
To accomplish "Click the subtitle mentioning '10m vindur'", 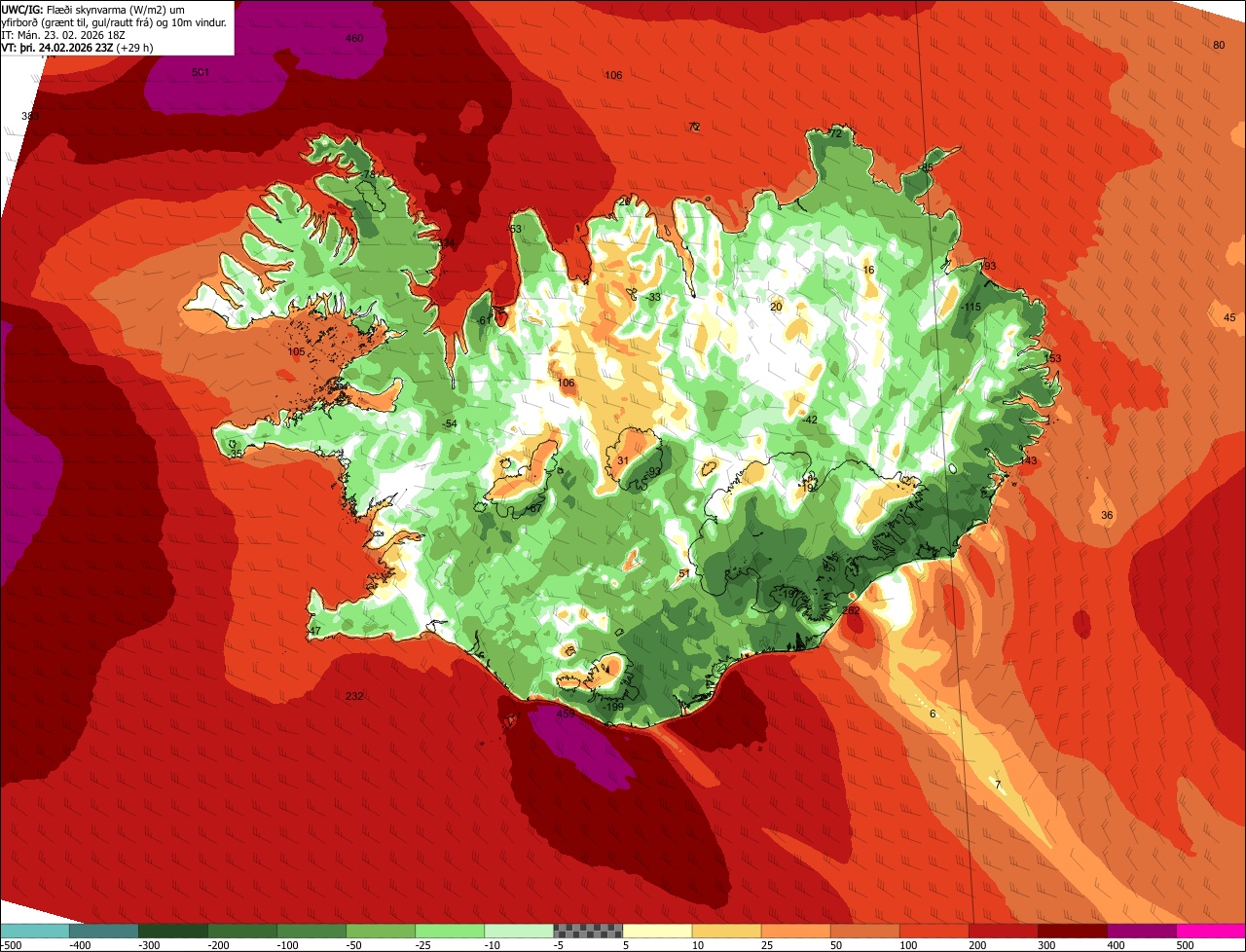I will point(114,22).
